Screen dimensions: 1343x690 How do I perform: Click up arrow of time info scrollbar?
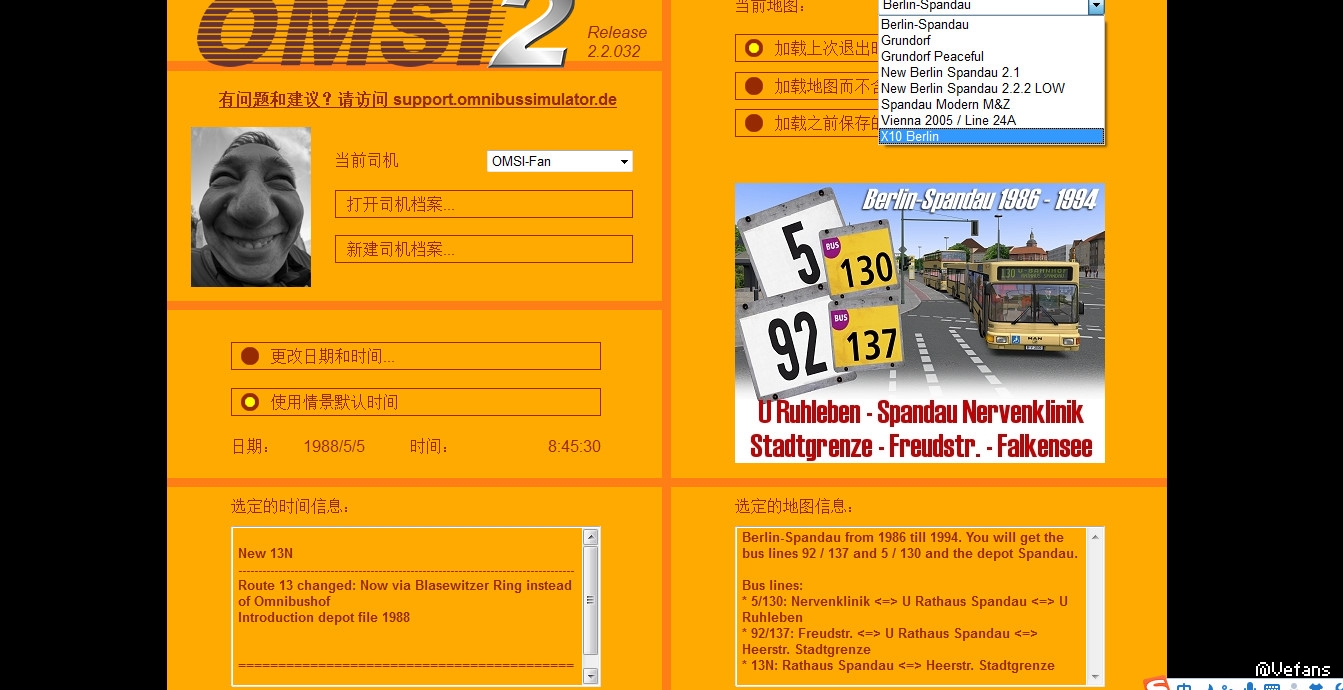590,537
